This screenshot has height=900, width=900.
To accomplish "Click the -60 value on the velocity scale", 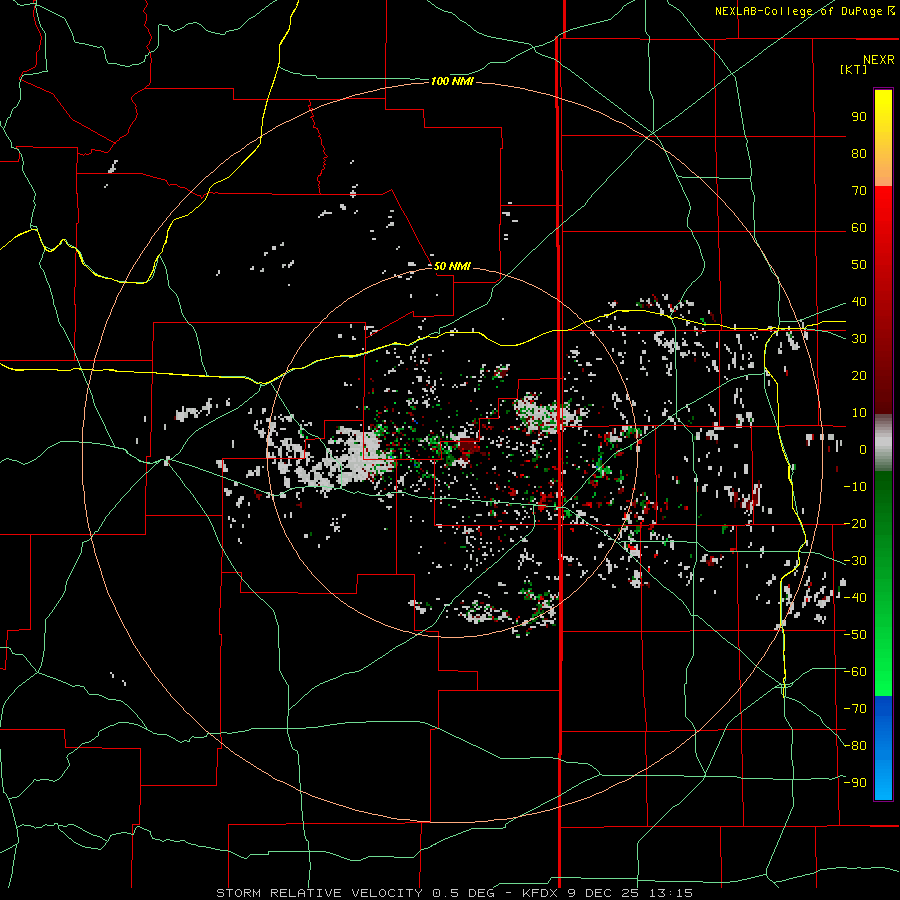I will (x=855, y=672).
